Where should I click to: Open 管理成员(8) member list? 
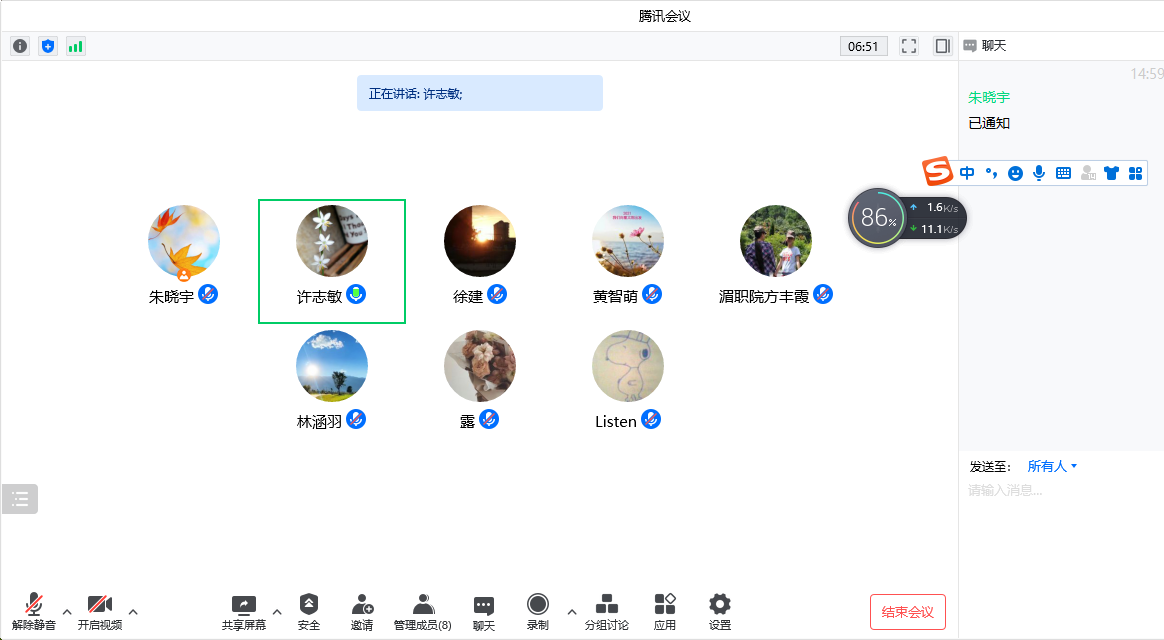[x=422, y=611]
